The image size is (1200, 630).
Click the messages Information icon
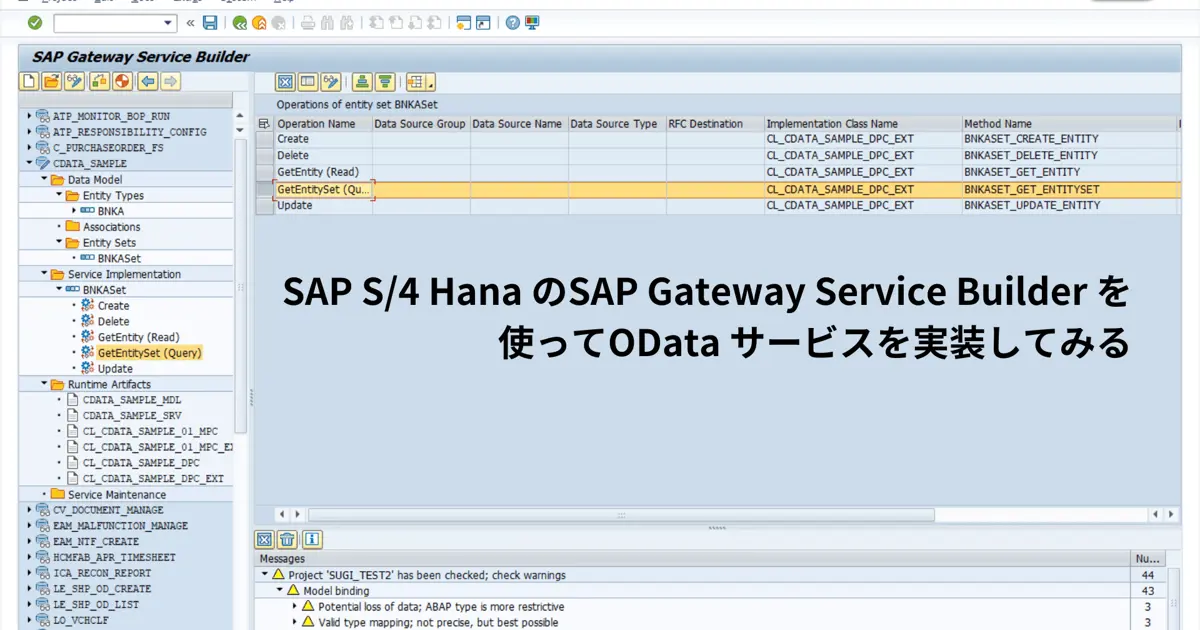point(312,540)
